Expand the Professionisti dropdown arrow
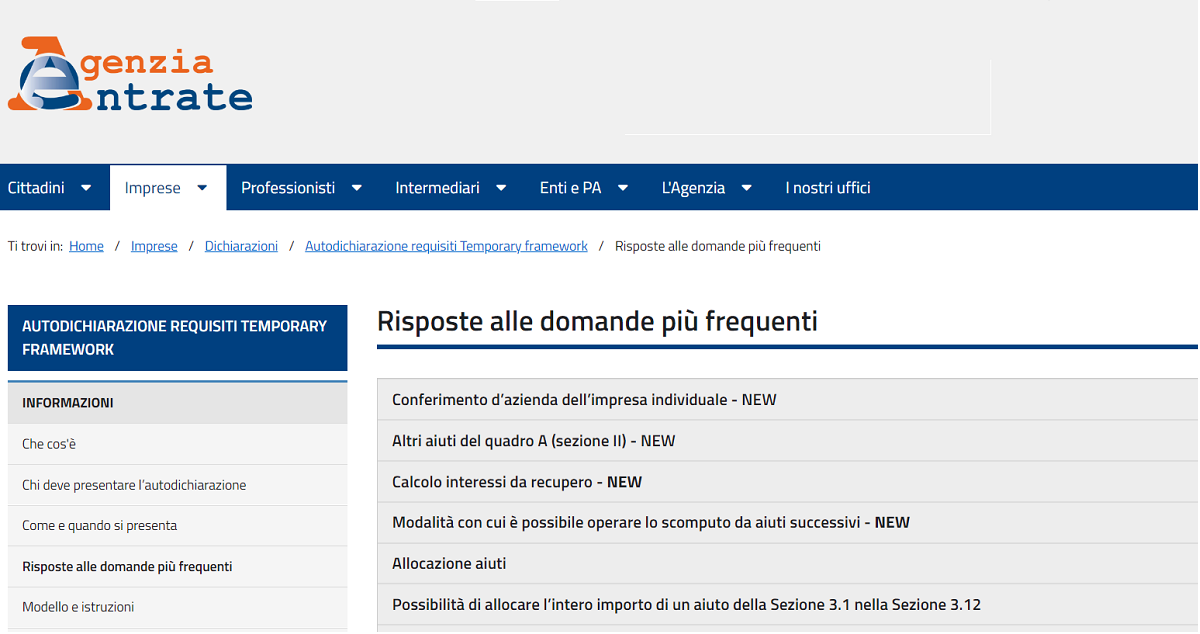1200x634 pixels. (357, 188)
